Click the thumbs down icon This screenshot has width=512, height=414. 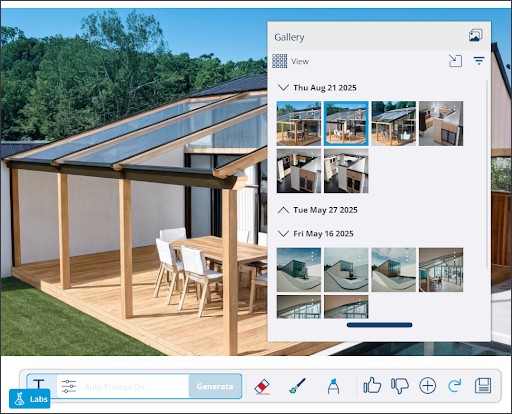(x=400, y=386)
